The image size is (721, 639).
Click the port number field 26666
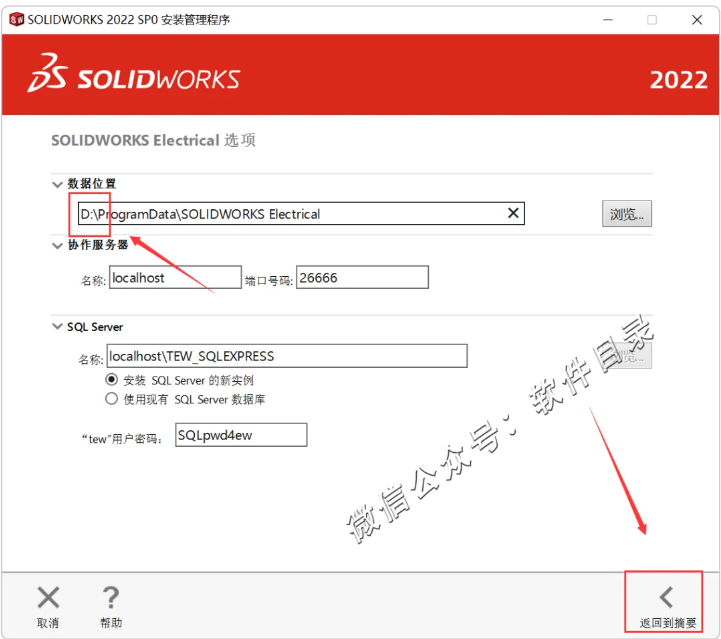coord(362,277)
